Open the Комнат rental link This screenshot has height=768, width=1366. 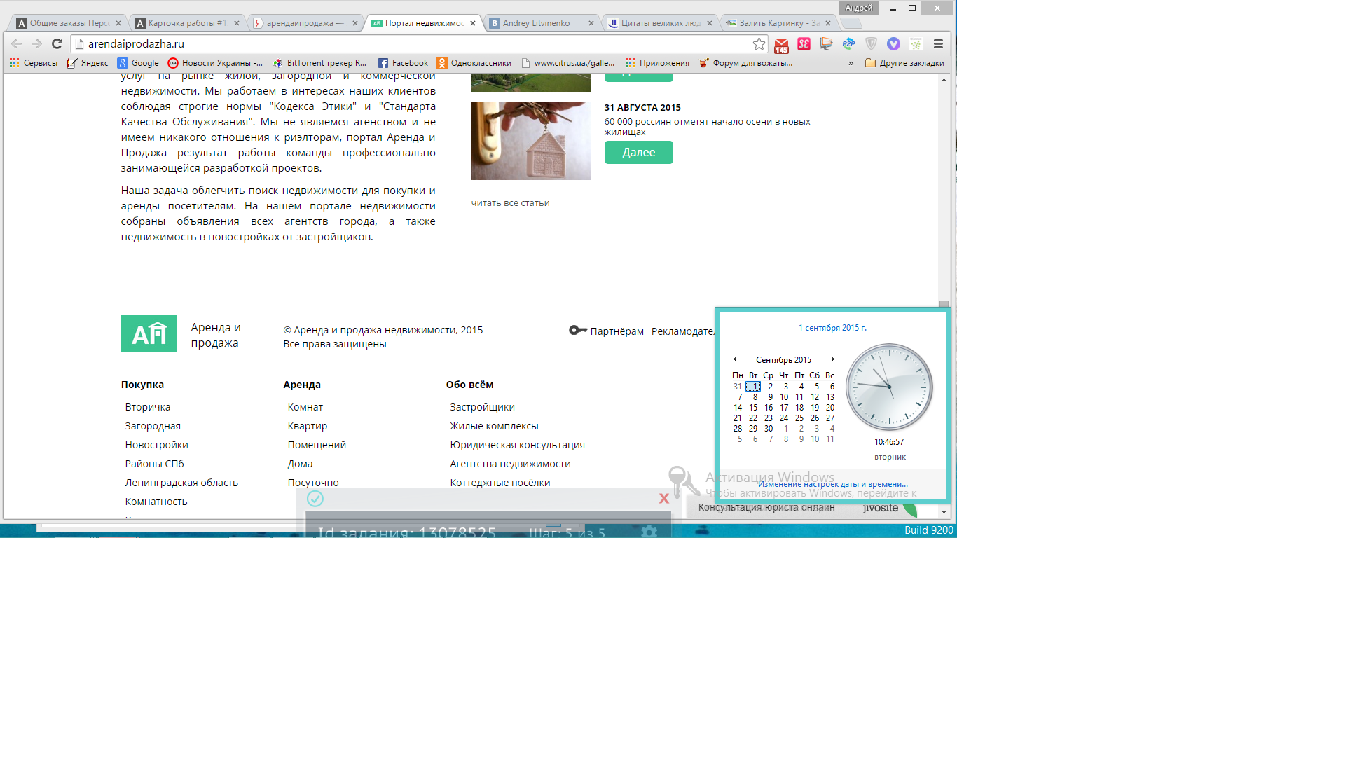click(306, 407)
